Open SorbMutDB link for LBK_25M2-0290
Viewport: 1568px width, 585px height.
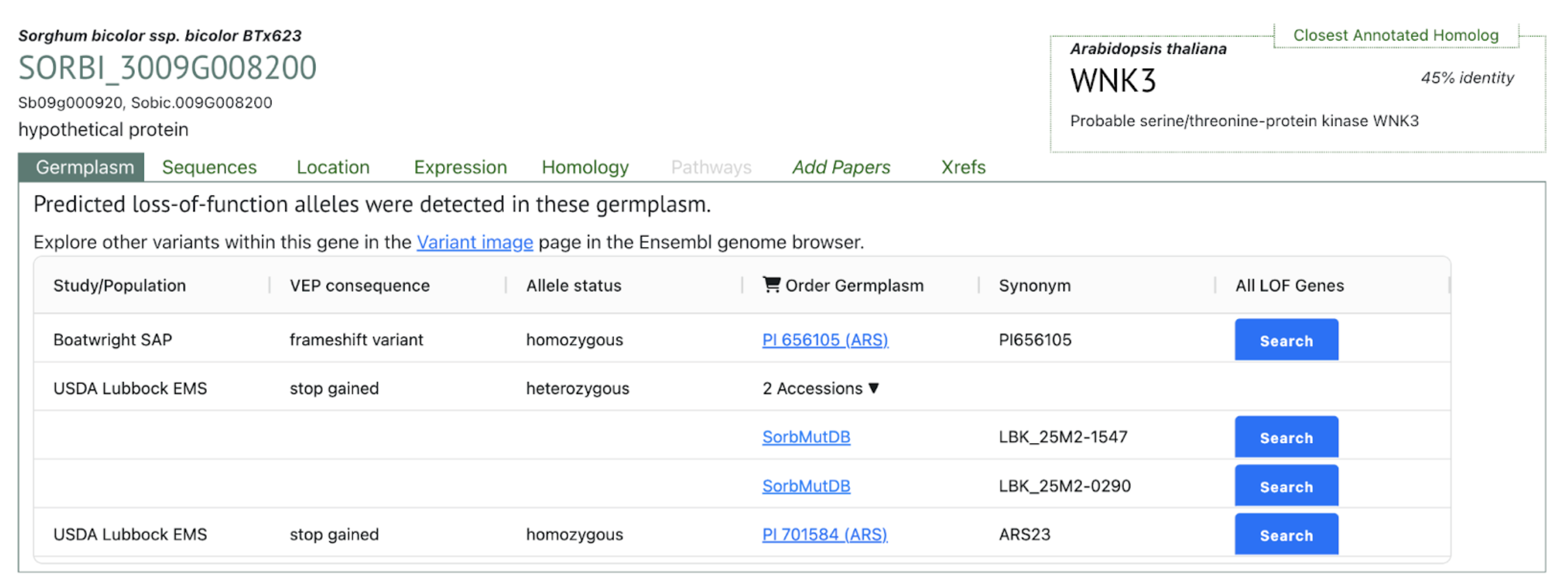[806, 486]
